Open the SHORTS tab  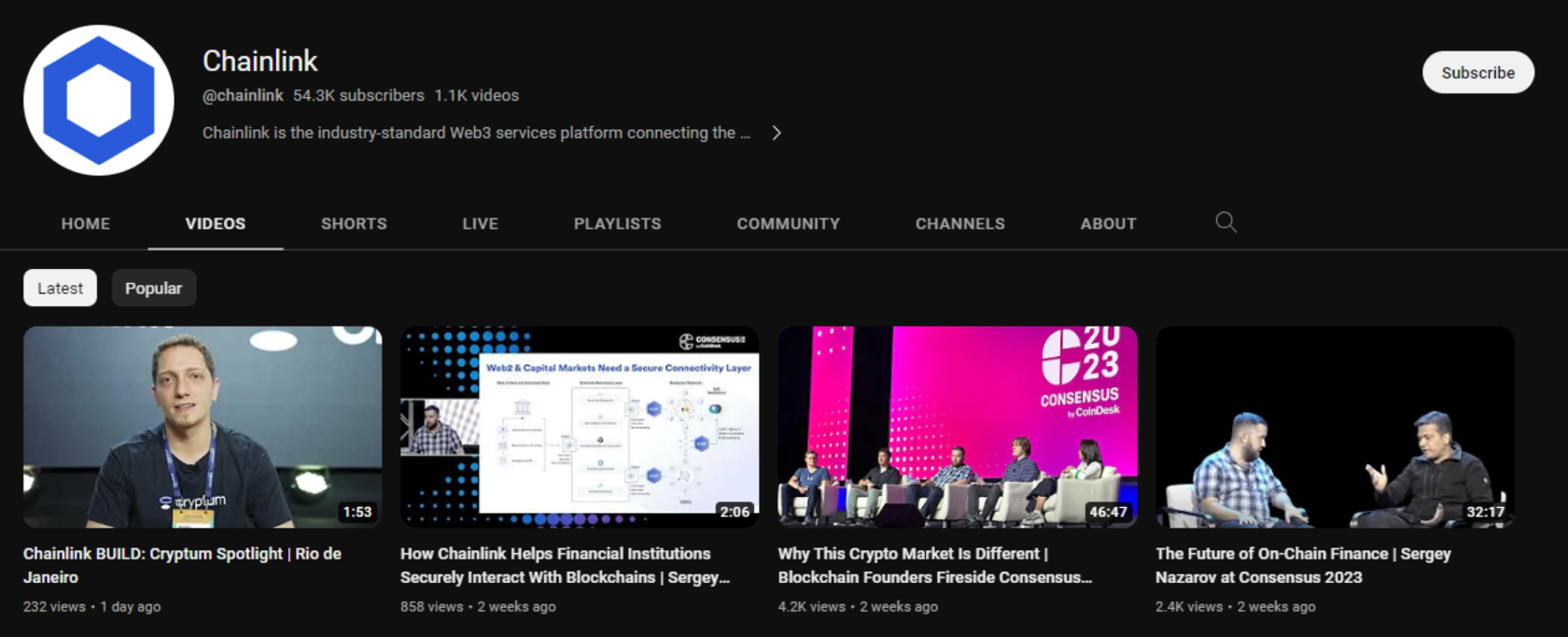[x=354, y=224]
